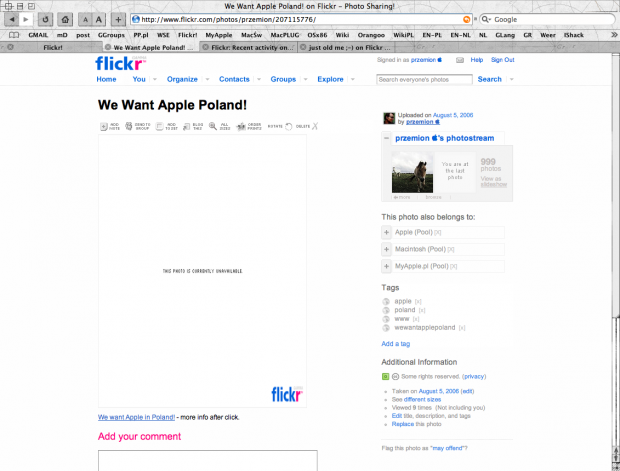
Task: Switch to the Flickr! tab
Action: click(x=52, y=47)
